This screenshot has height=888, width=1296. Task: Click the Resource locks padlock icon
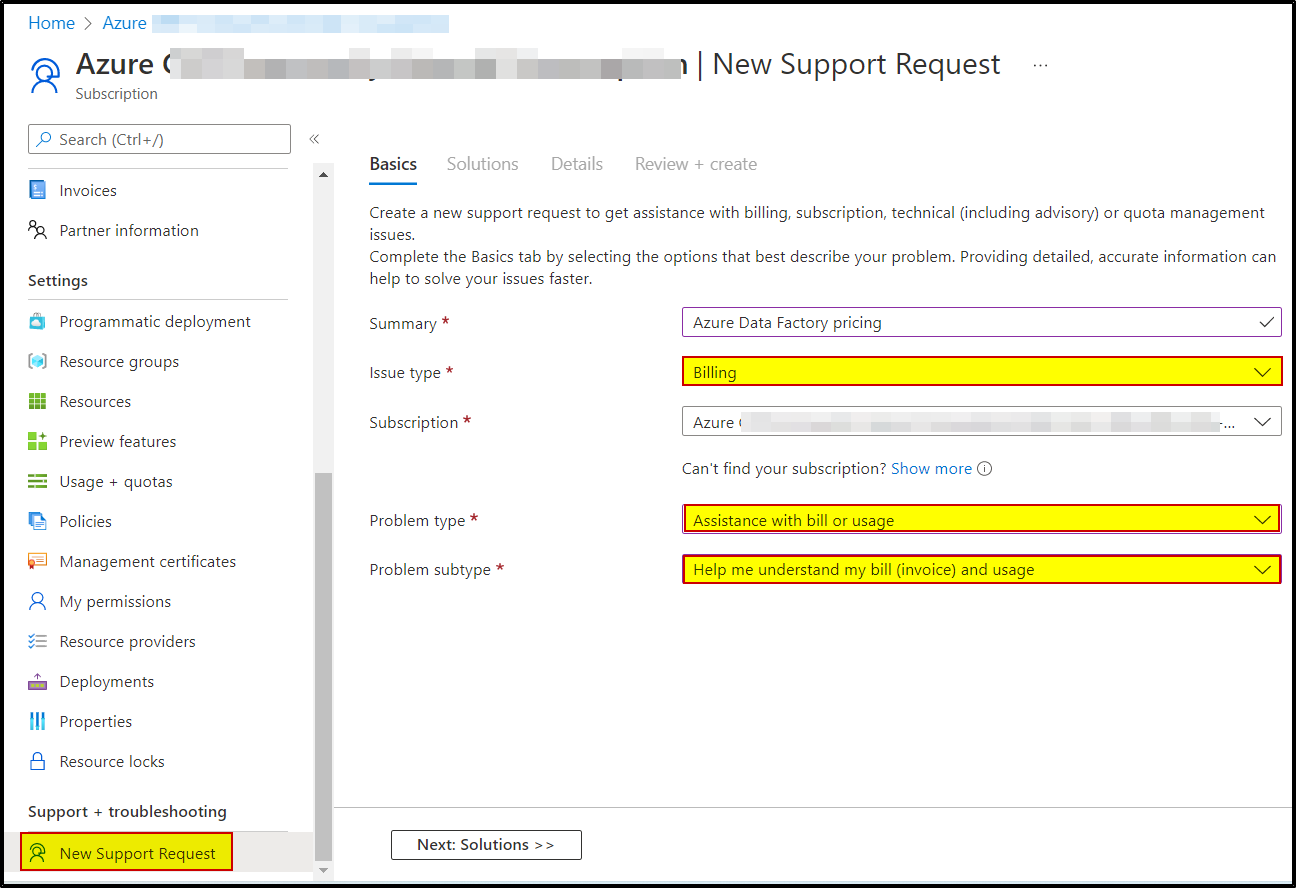(x=38, y=761)
